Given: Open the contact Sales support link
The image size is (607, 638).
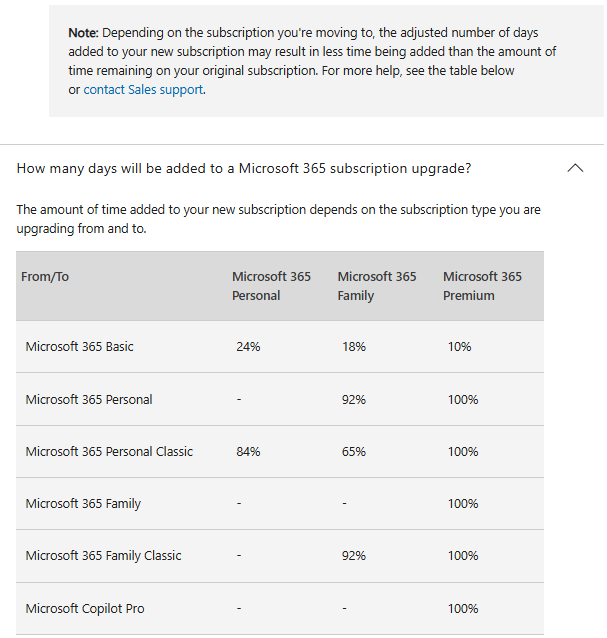Looking at the screenshot, I should coord(143,90).
